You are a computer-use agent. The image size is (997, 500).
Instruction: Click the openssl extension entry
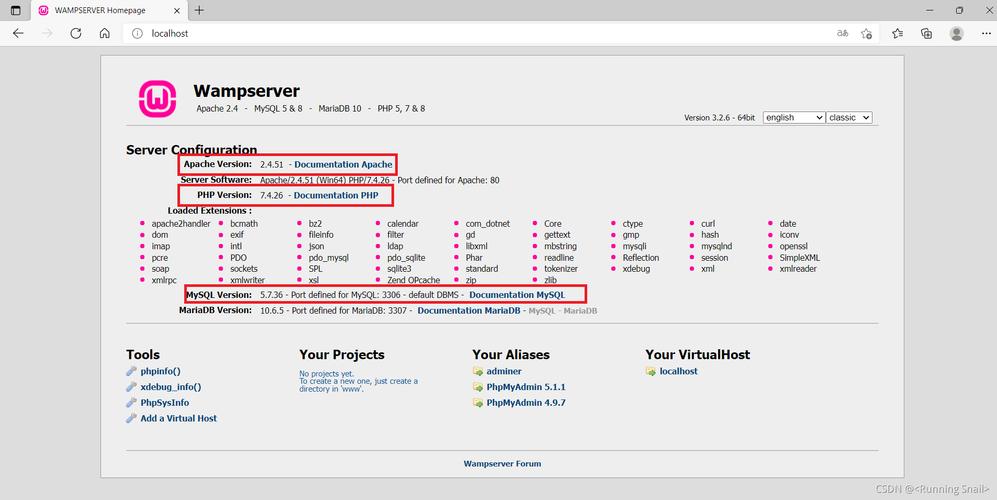(x=794, y=246)
